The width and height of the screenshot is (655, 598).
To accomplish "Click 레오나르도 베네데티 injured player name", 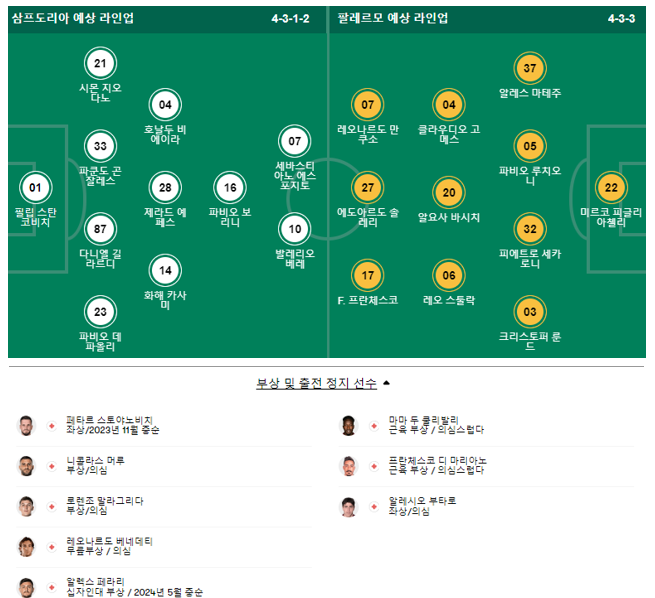I will (109, 542).
